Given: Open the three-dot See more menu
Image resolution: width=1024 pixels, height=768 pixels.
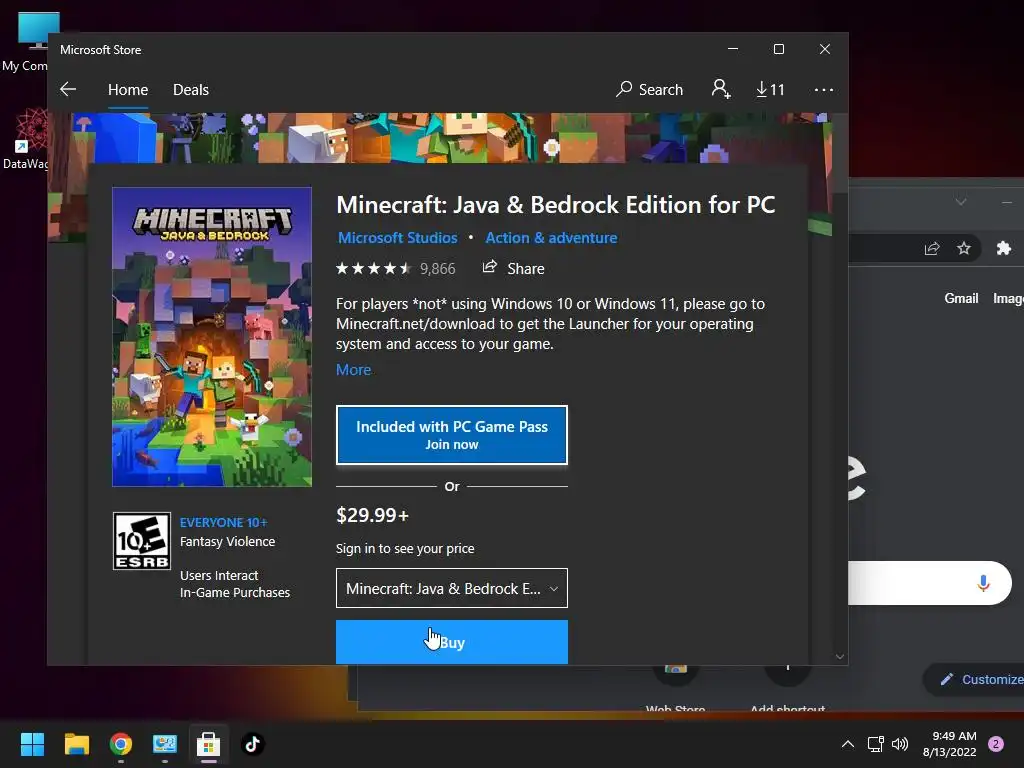Looking at the screenshot, I should (824, 89).
